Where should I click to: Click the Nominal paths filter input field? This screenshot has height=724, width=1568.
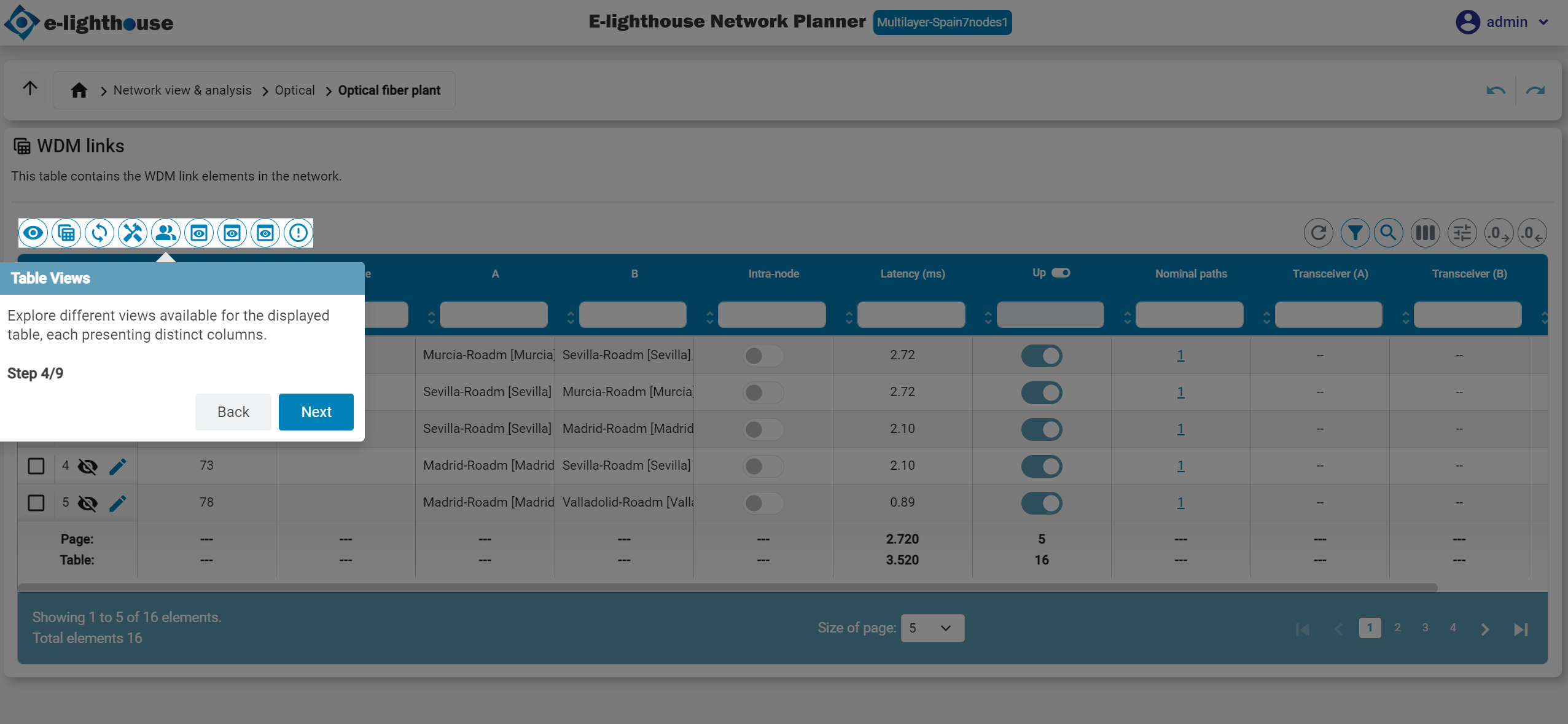pyautogui.click(x=1189, y=315)
